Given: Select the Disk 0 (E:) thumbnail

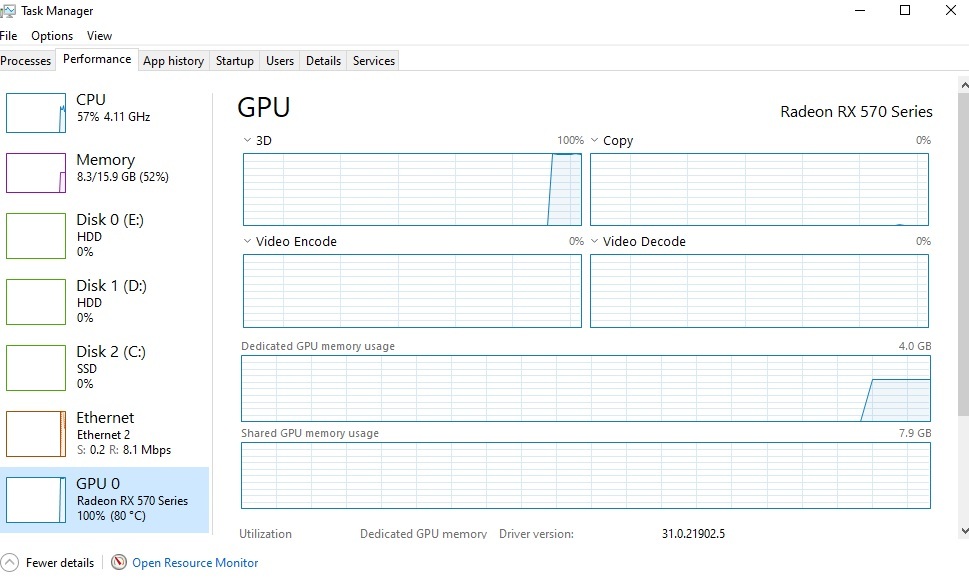Looking at the screenshot, I should coord(36,236).
